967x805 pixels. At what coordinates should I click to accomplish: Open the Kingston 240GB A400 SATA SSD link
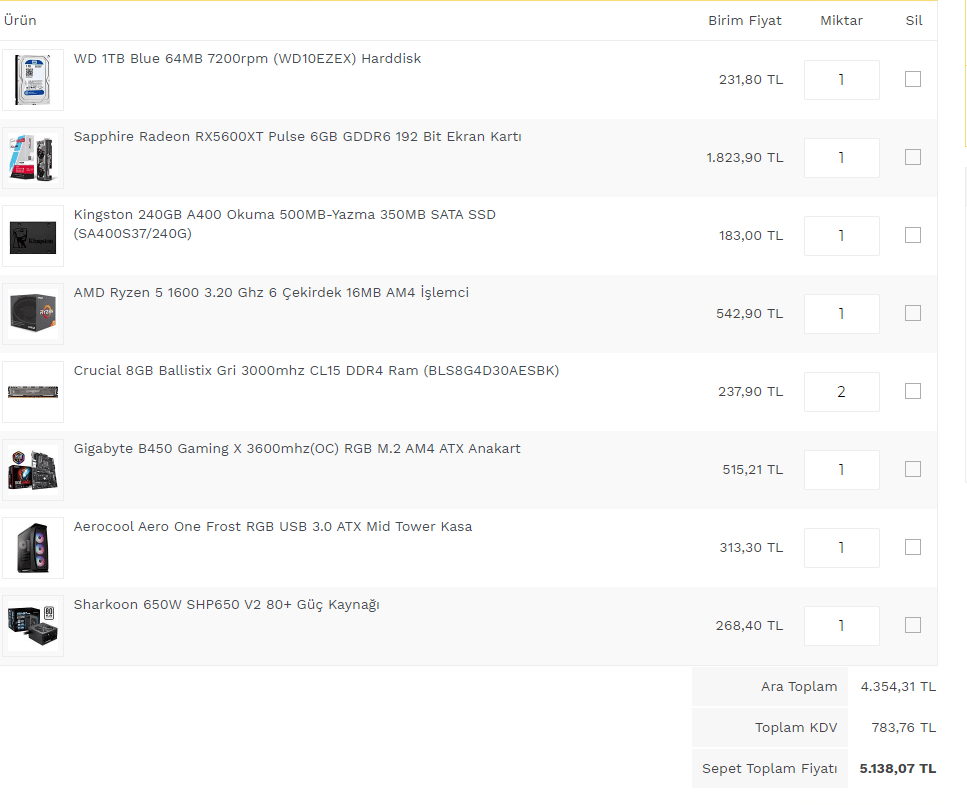point(284,224)
